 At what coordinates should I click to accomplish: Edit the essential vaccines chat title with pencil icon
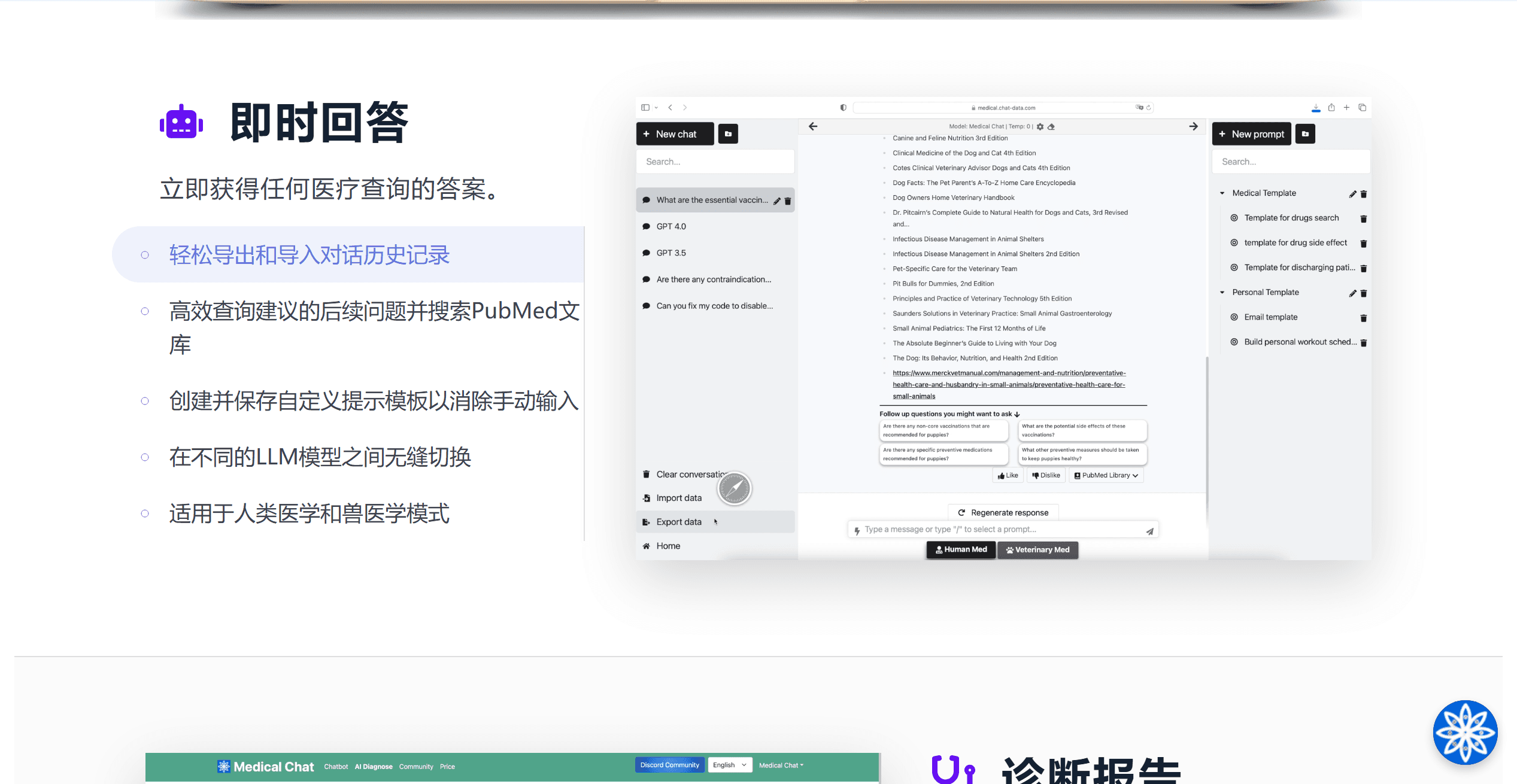(x=777, y=200)
